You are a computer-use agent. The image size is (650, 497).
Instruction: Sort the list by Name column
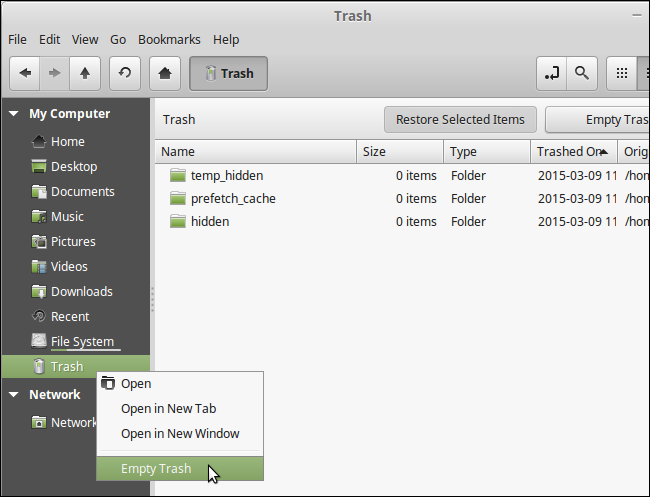pyautogui.click(x=255, y=152)
